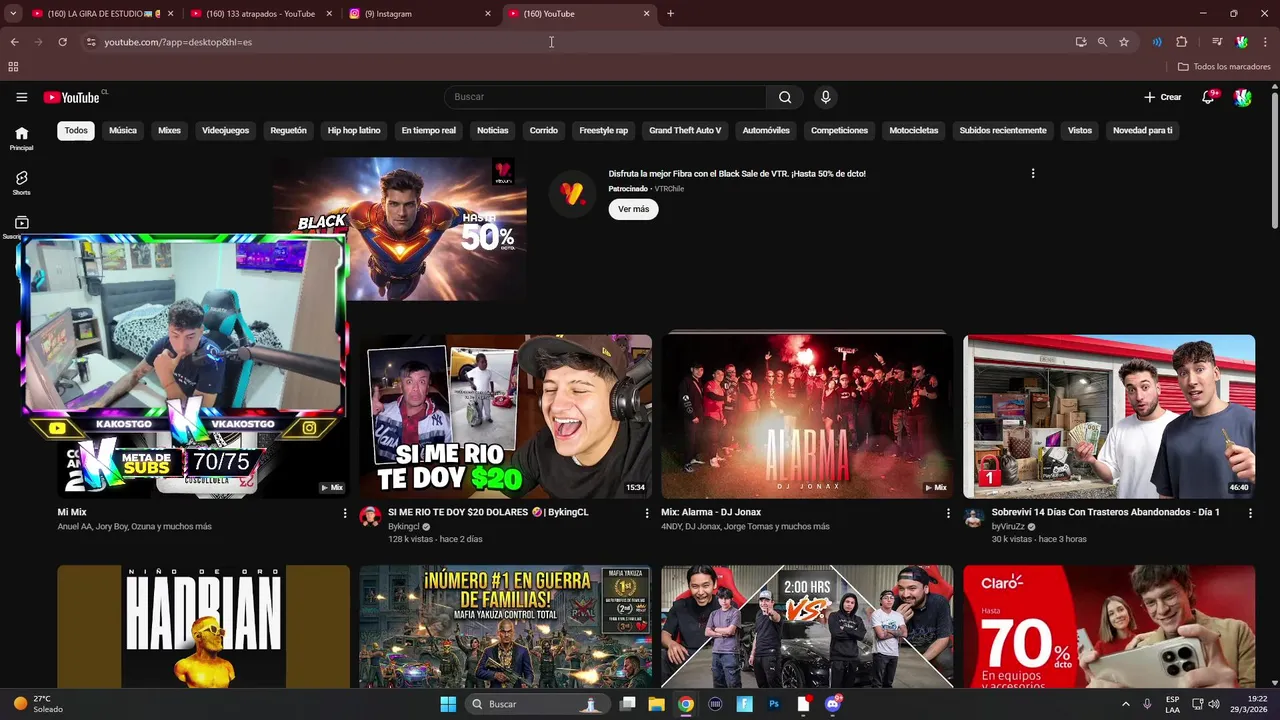Viewport: 1280px width, 720px height.
Task: Go to Principal in the sidebar
Action: coord(21,138)
